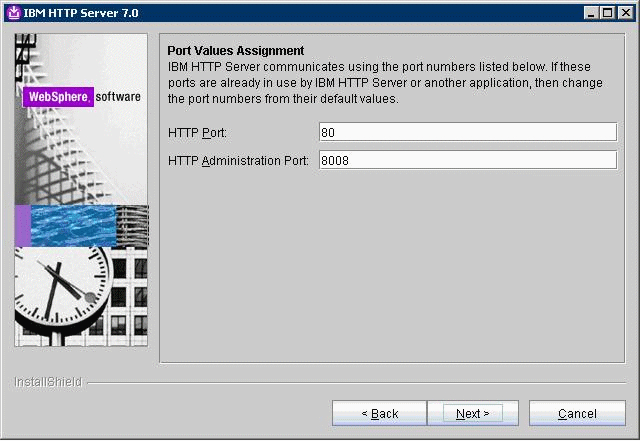
Task: Click the 'IBM HTTP Server 7.0' title text
Action: click(81, 13)
